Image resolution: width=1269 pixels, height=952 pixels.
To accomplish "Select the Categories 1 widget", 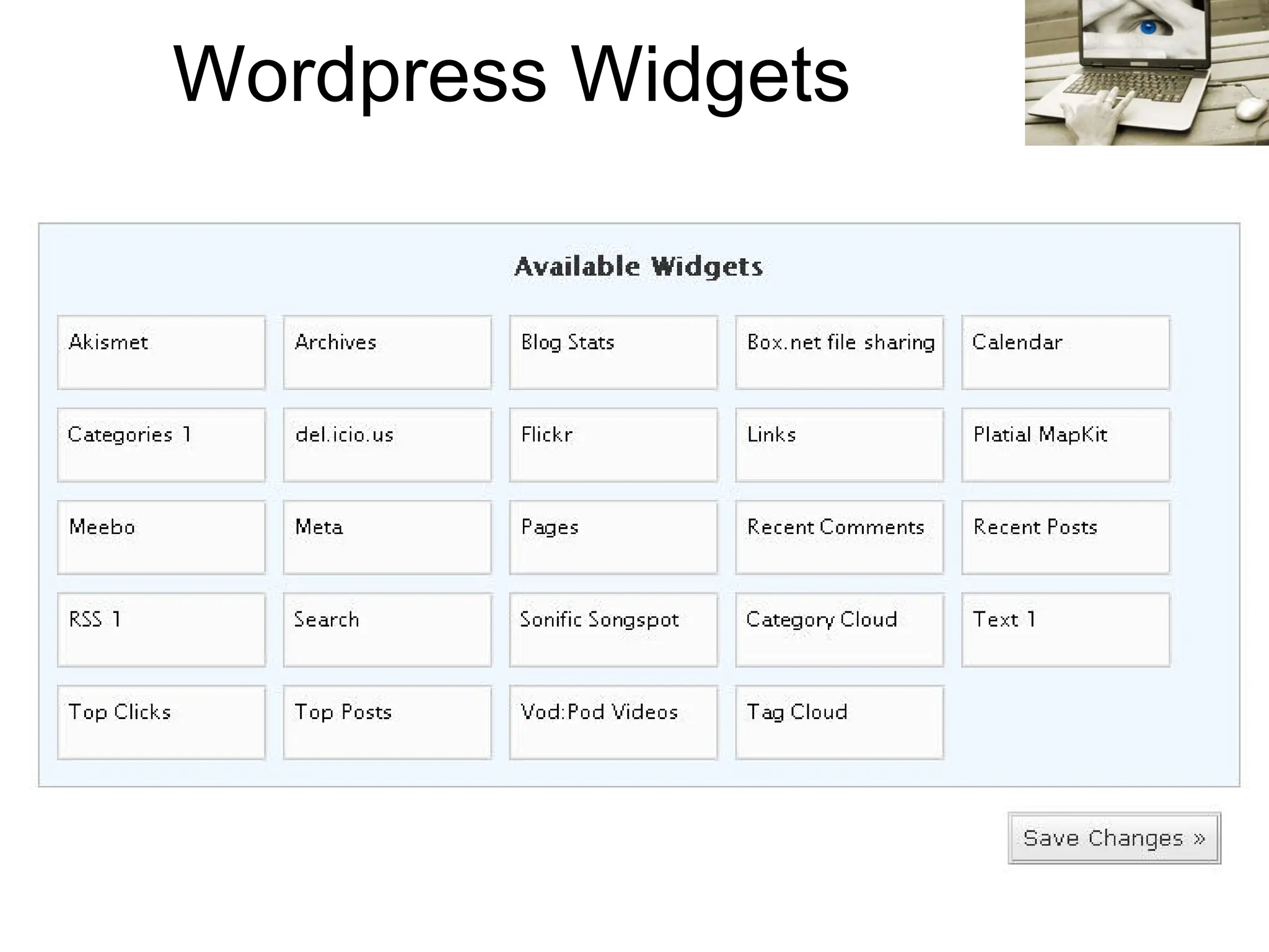I will (x=161, y=445).
